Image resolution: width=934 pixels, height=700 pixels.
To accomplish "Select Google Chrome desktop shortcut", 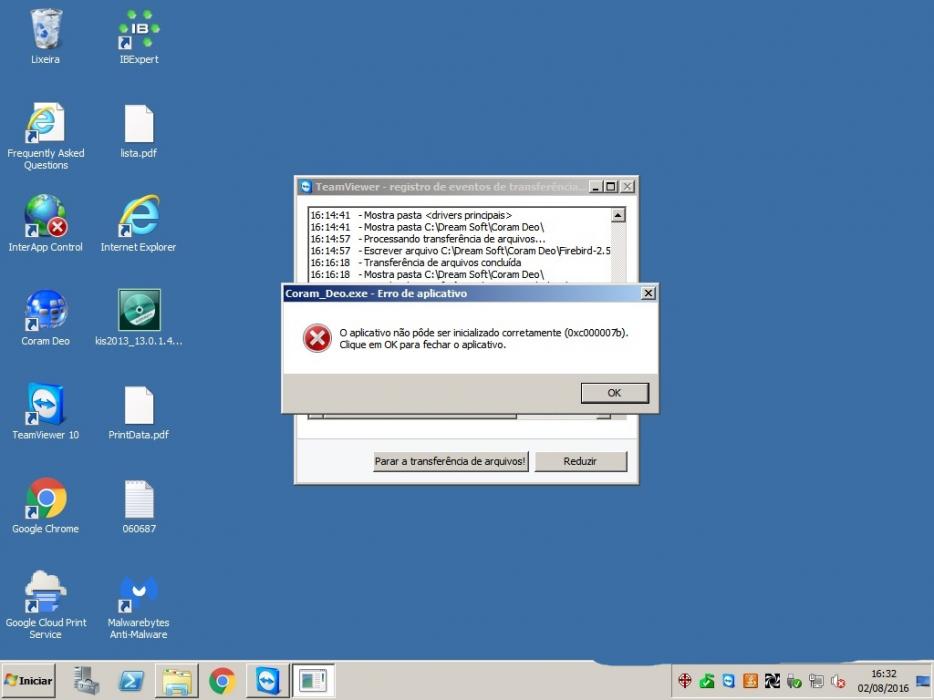I will point(45,505).
